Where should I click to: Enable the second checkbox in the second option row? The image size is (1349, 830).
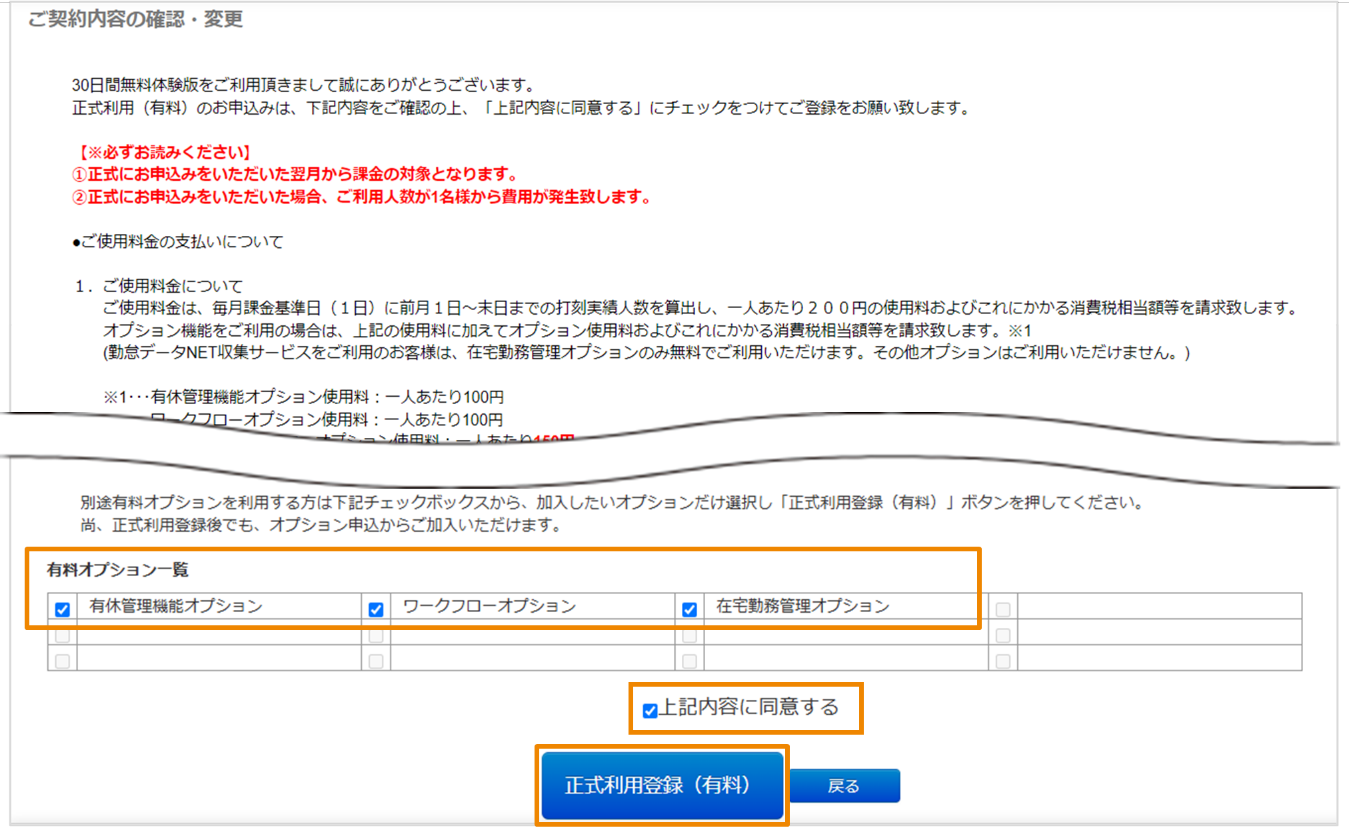375,635
